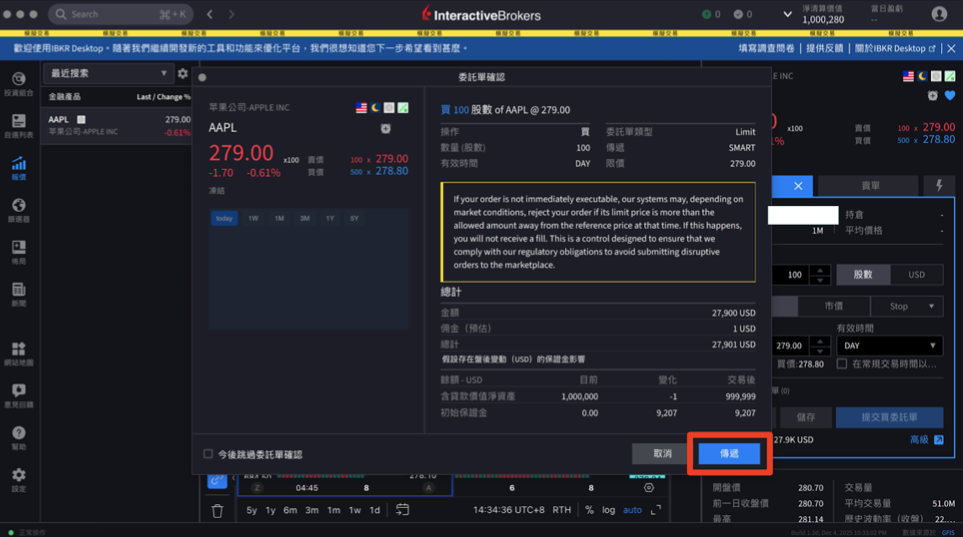
Task: Tick the 在常規交易時間以… checkbox
Action: pos(842,364)
